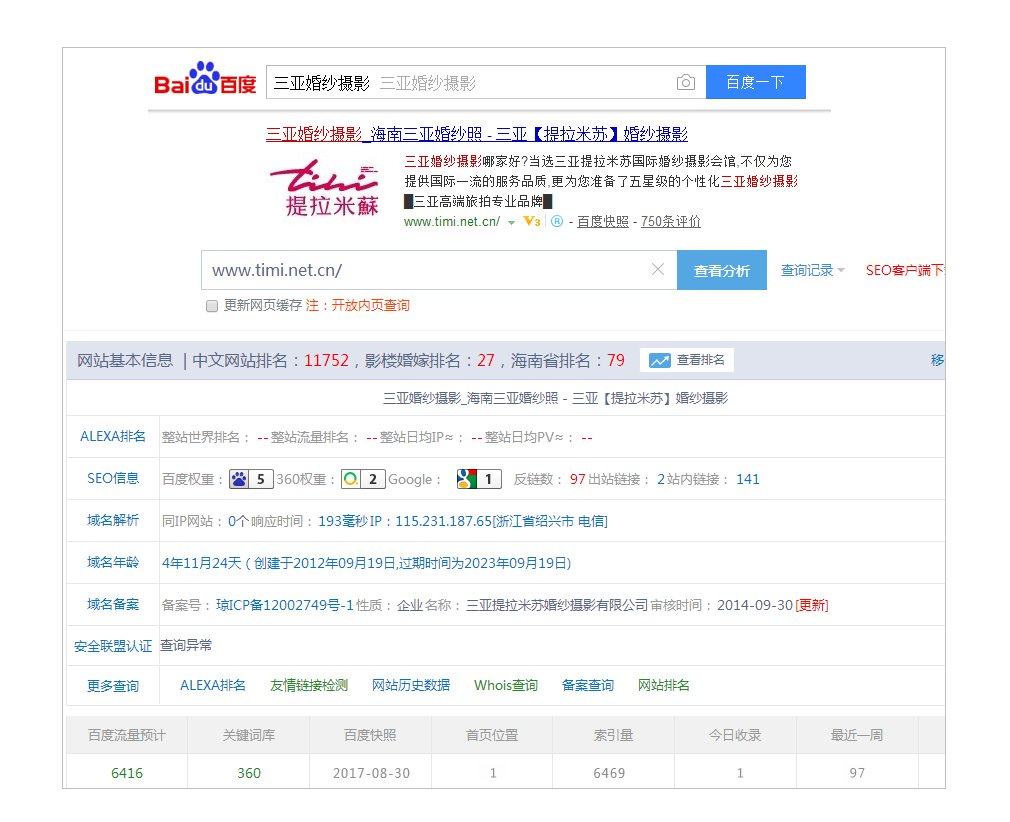This screenshot has width=1010, height=822.
Task: Click the 站内链接 value 141
Action: pos(748,479)
